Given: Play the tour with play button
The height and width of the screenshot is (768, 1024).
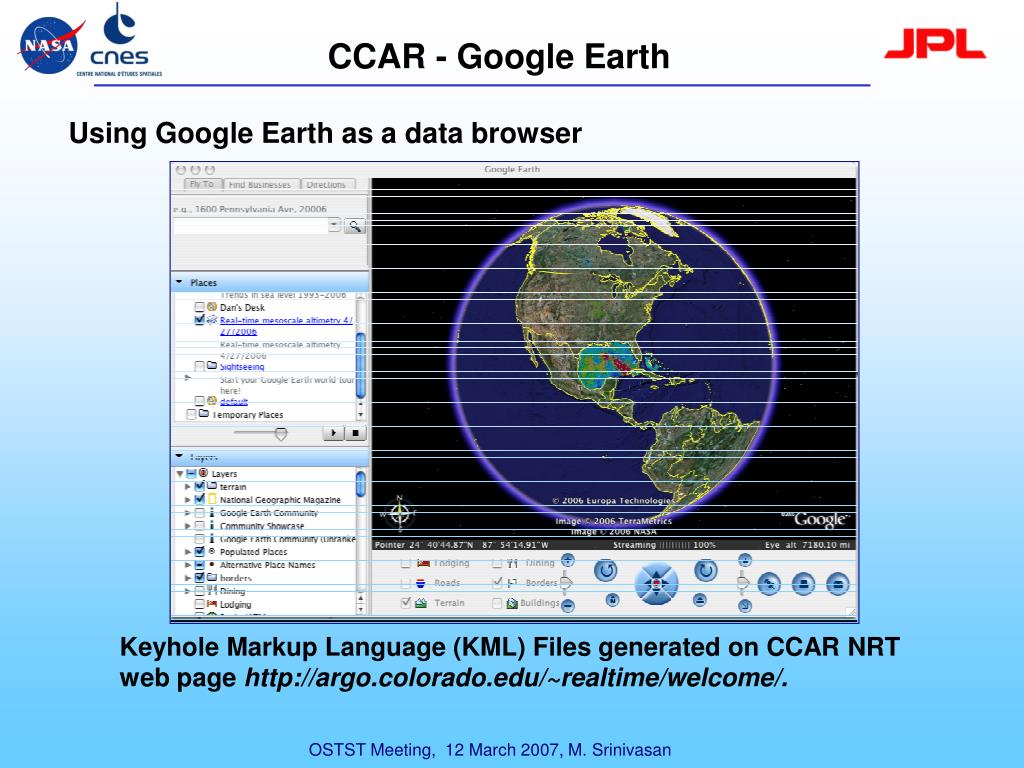Looking at the screenshot, I should (x=333, y=432).
